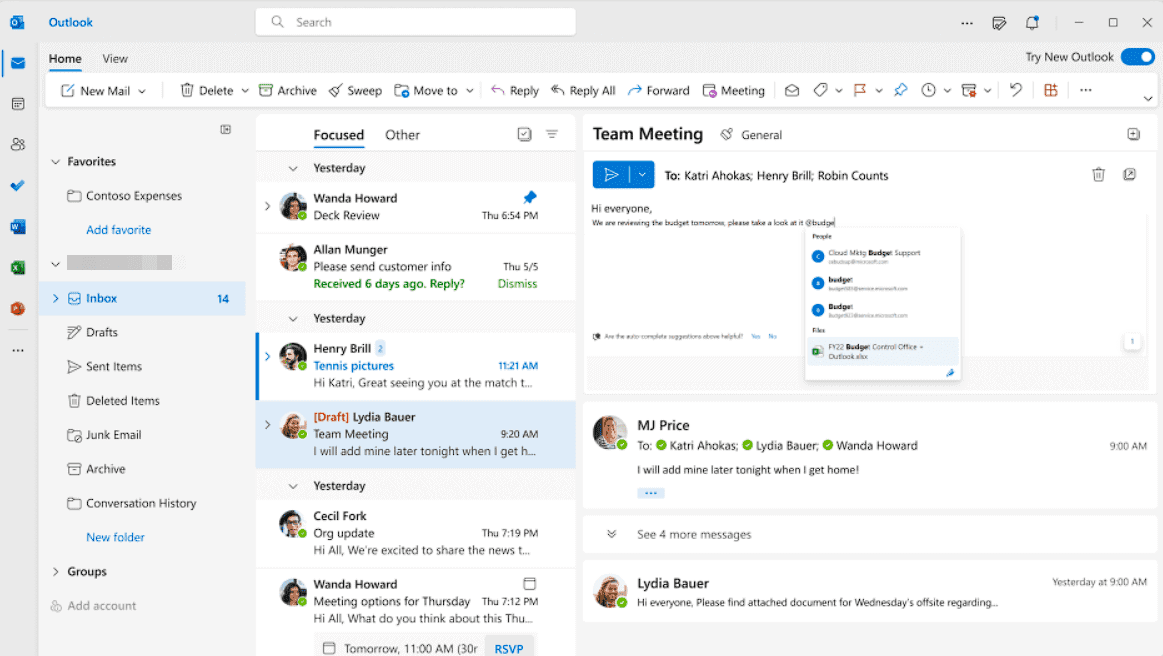
Task: Open the filter menu in message list
Action: click(552, 134)
